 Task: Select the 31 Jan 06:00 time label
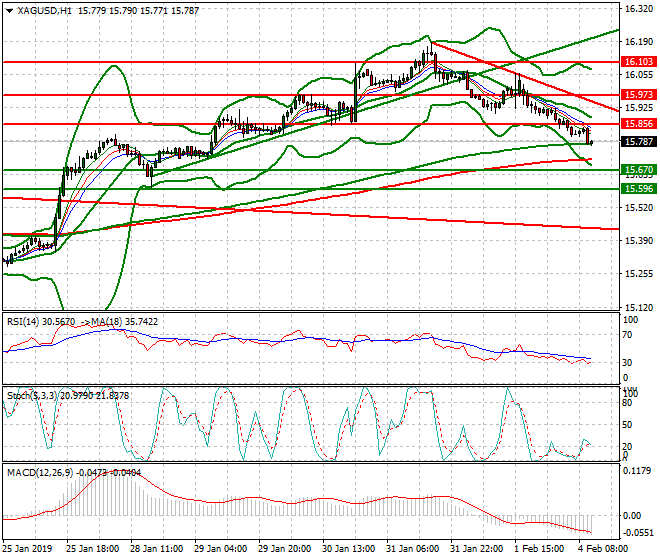(x=412, y=549)
